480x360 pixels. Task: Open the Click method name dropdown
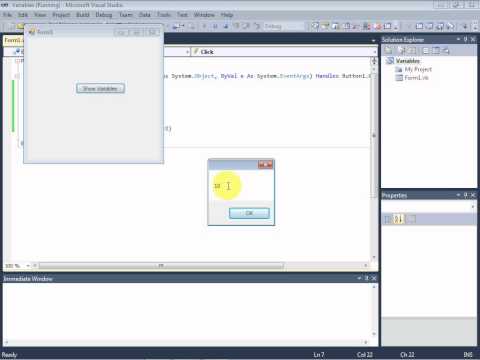coord(375,52)
